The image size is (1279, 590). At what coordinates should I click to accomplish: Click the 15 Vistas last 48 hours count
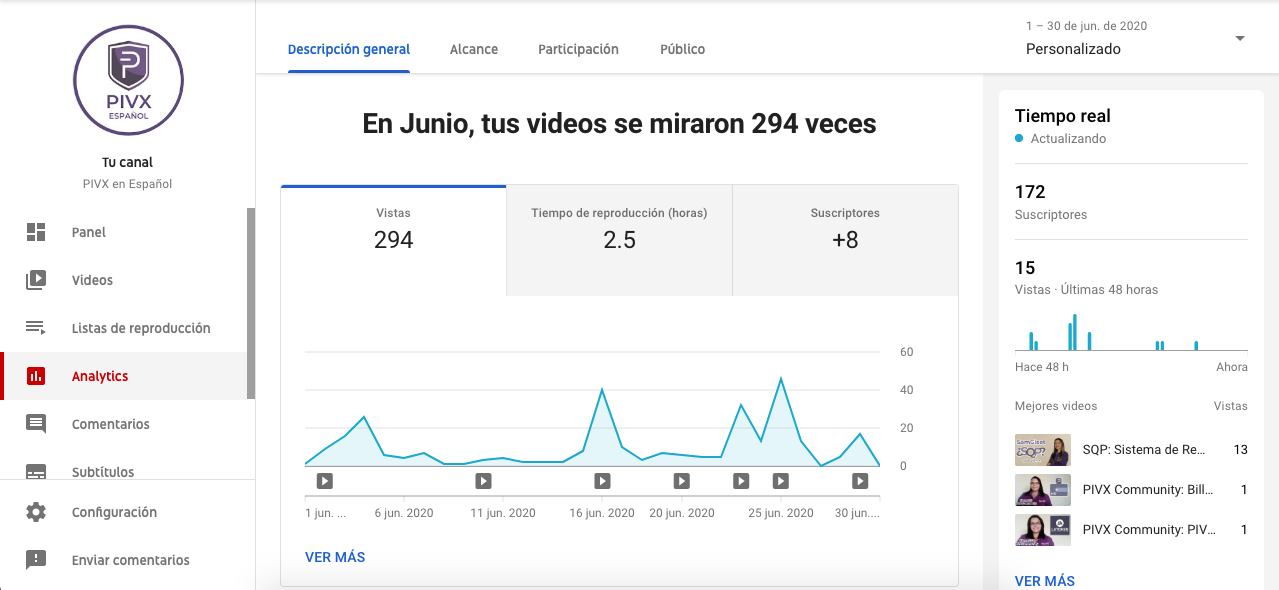(1025, 268)
